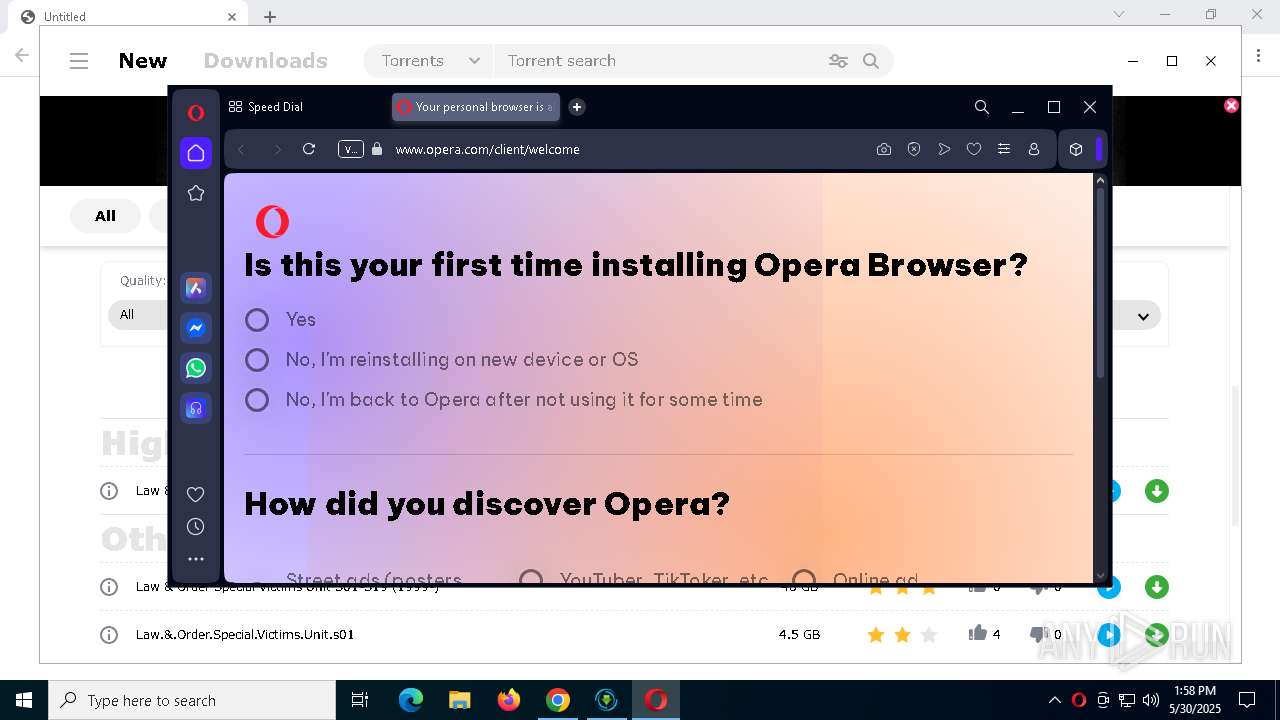Open the Home icon in Opera sidebar
Image resolution: width=1280 pixels, height=720 pixels.
196,153
